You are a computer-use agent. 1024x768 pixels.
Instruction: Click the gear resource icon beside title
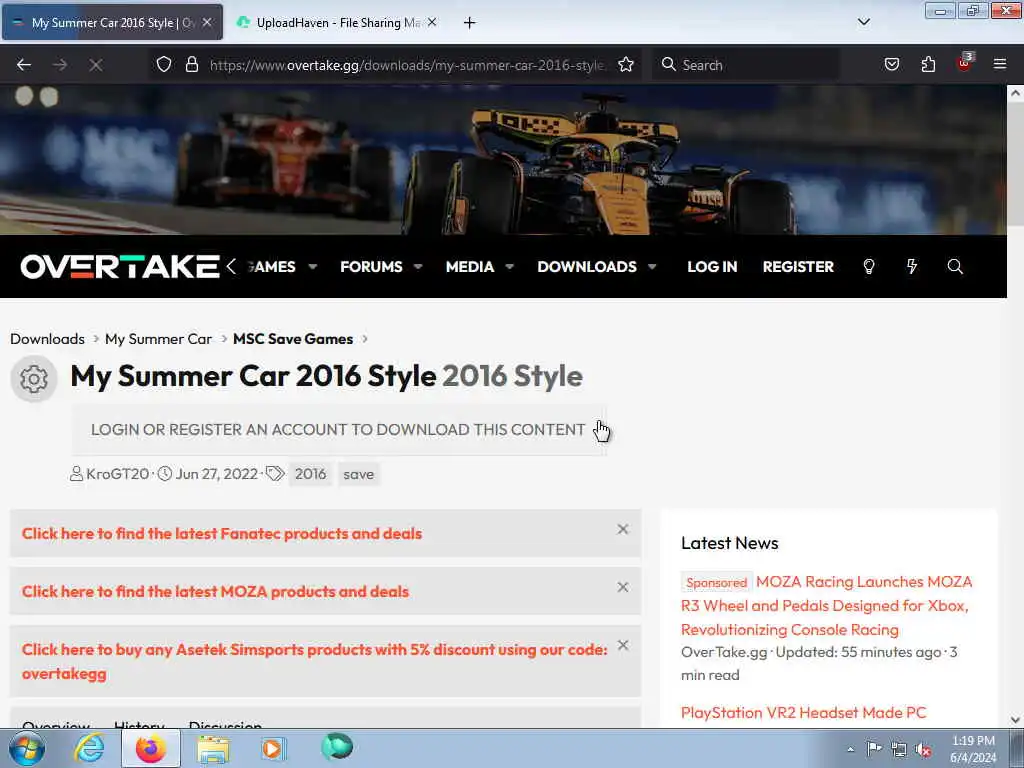pos(34,379)
